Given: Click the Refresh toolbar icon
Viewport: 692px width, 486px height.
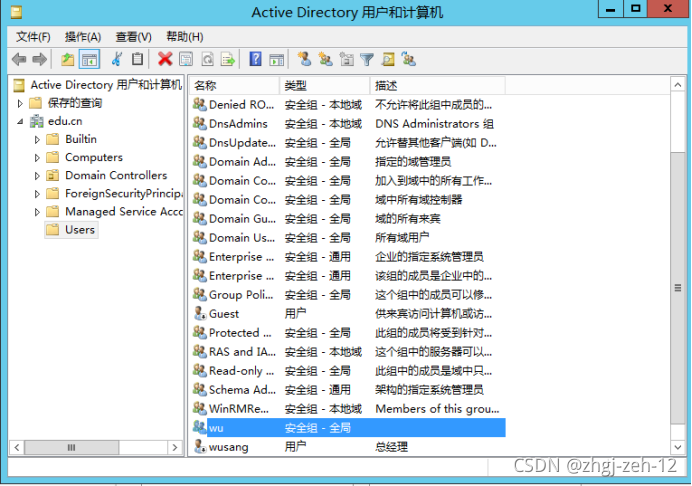Looking at the screenshot, I should point(207,59).
